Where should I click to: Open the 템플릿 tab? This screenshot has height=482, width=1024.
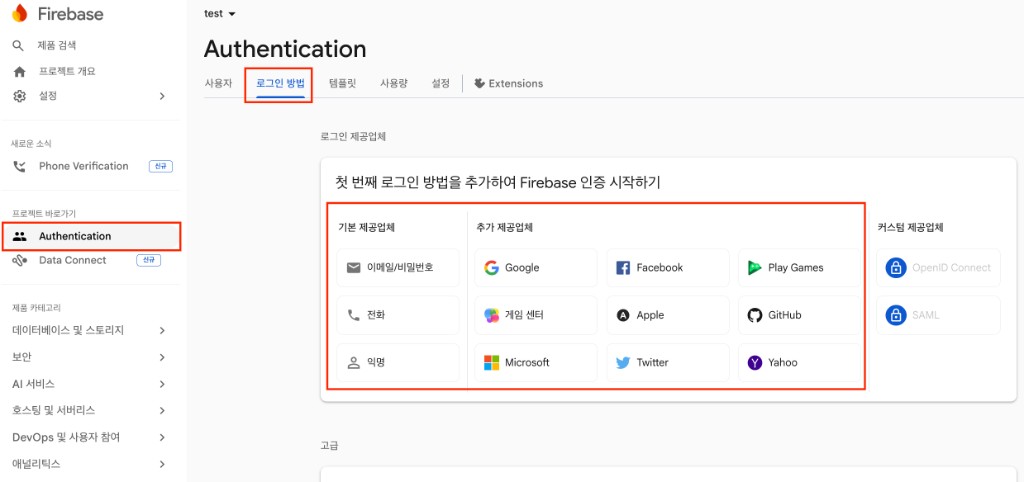(343, 84)
